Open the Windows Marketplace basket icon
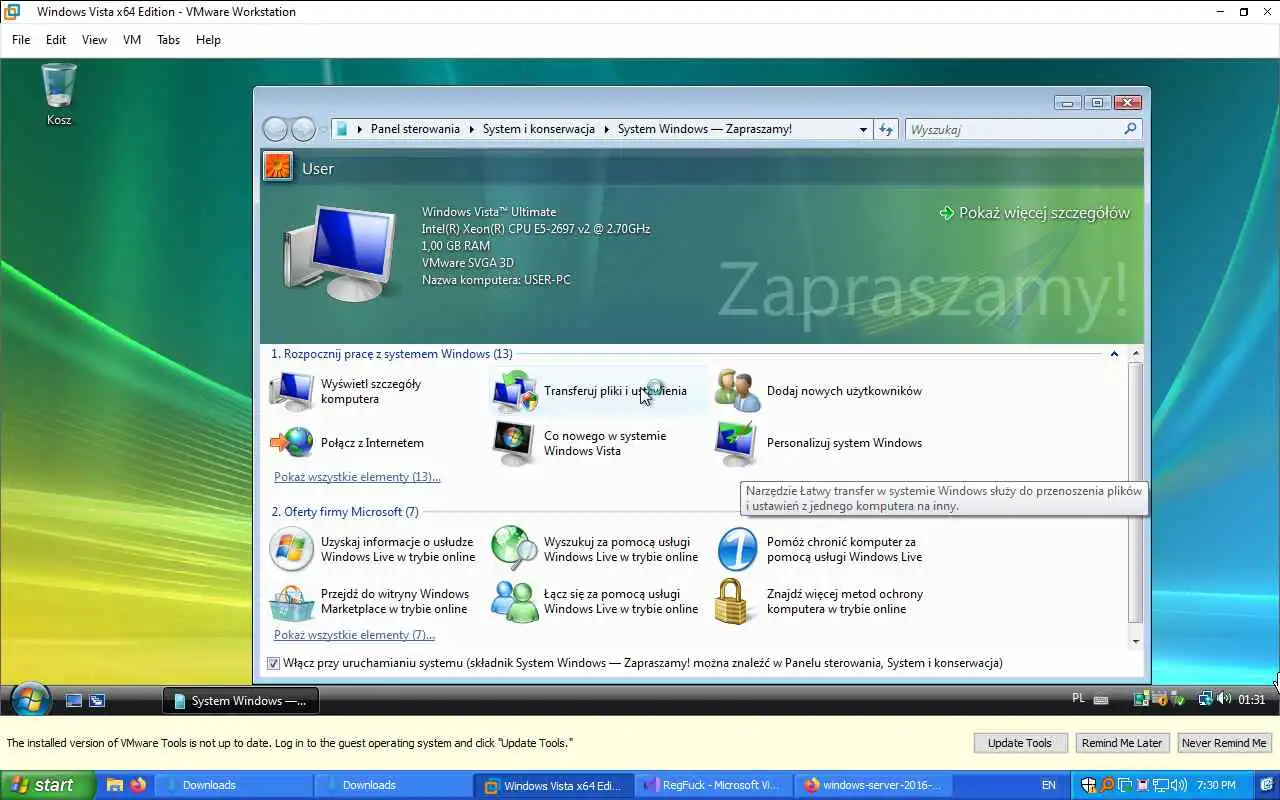Image resolution: width=1280 pixels, height=800 pixels. tap(292, 601)
